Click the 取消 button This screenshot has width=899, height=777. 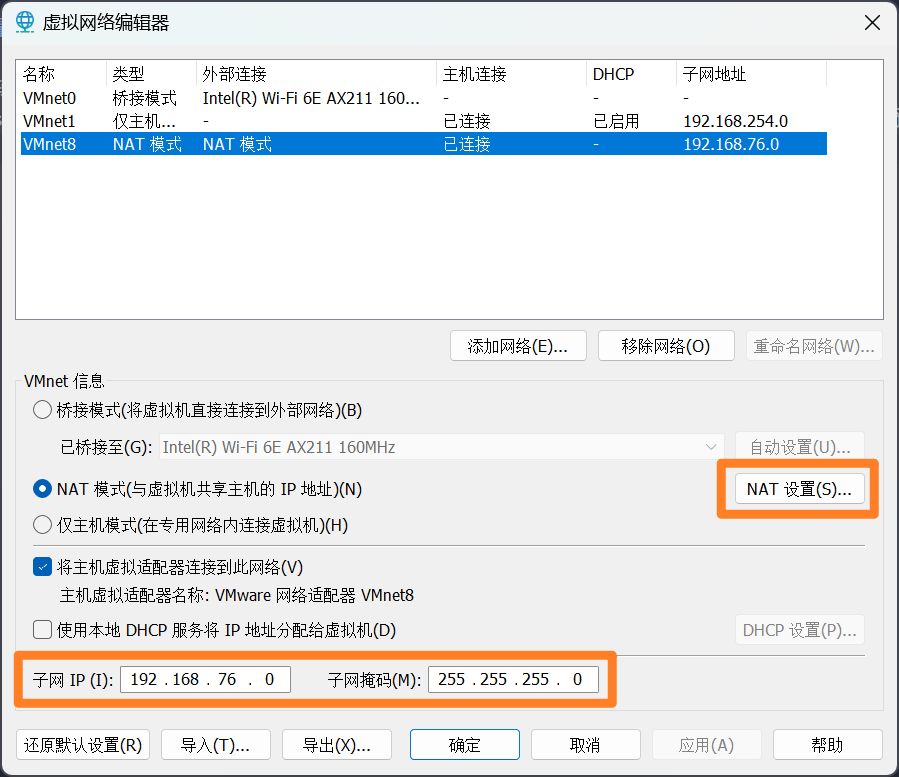coord(585,745)
